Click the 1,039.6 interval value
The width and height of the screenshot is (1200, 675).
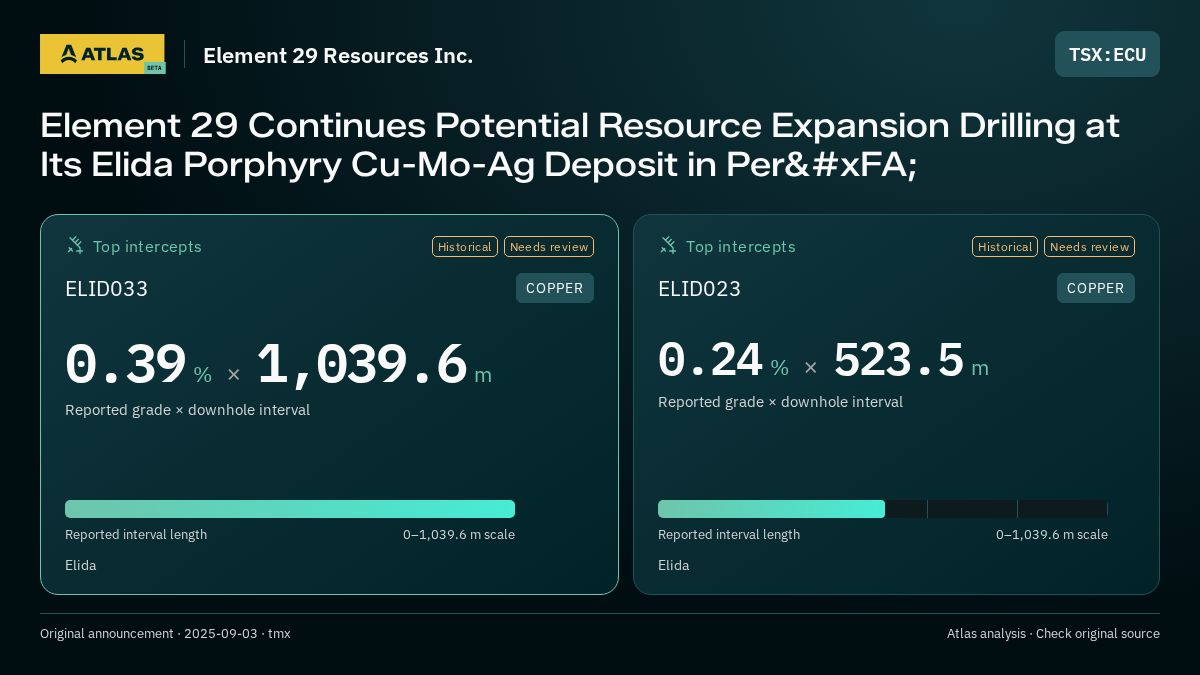[362, 364]
